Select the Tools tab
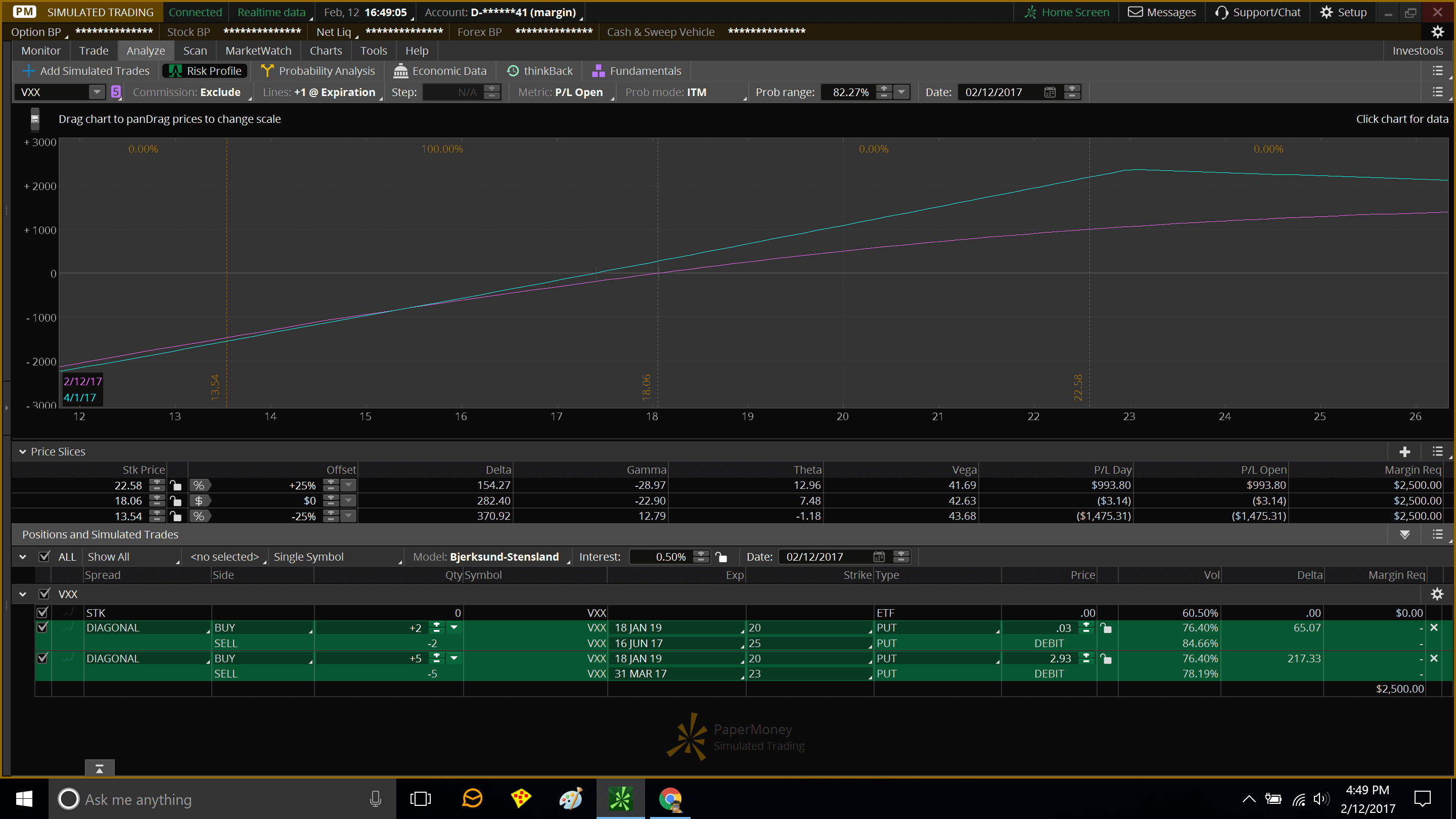This screenshot has height=819, width=1456. click(374, 51)
